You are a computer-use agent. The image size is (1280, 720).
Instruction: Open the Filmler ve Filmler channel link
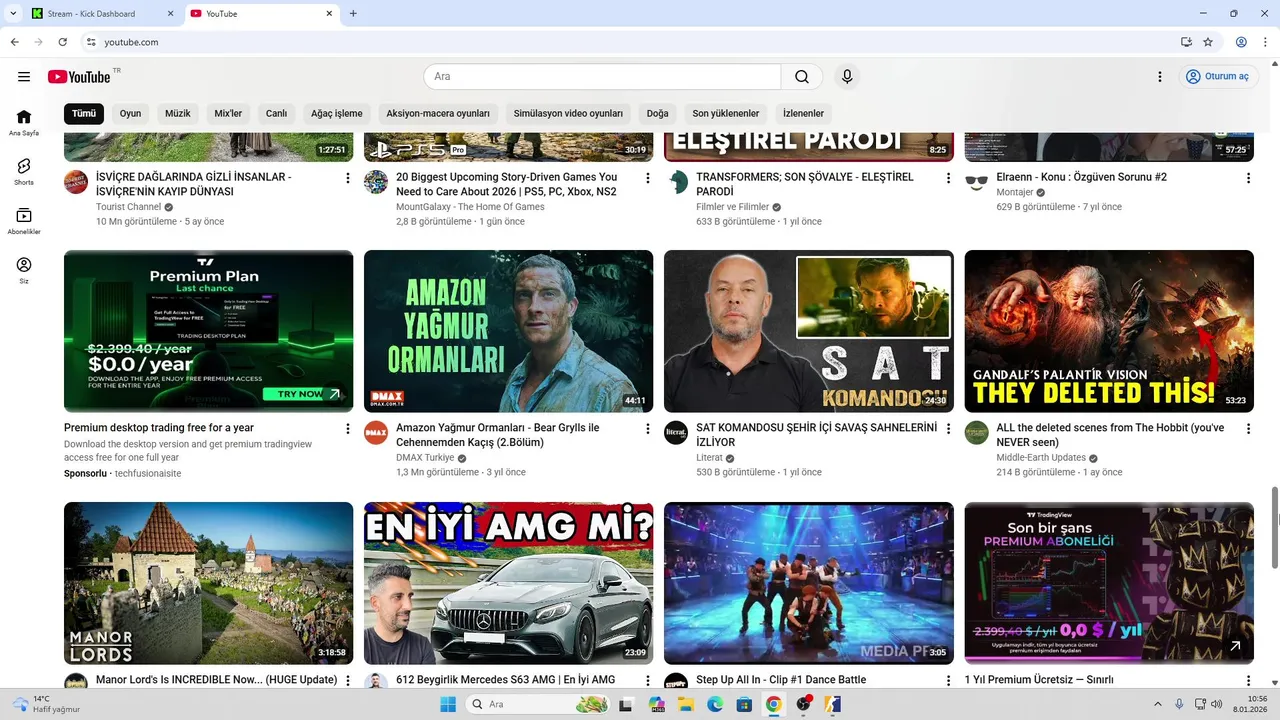click(733, 207)
